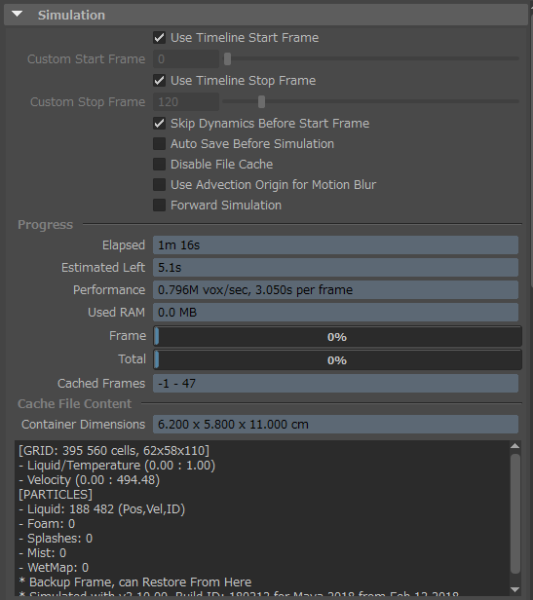Click the Liquid: 188 482 line
This screenshot has width=533, height=600.
(102, 509)
